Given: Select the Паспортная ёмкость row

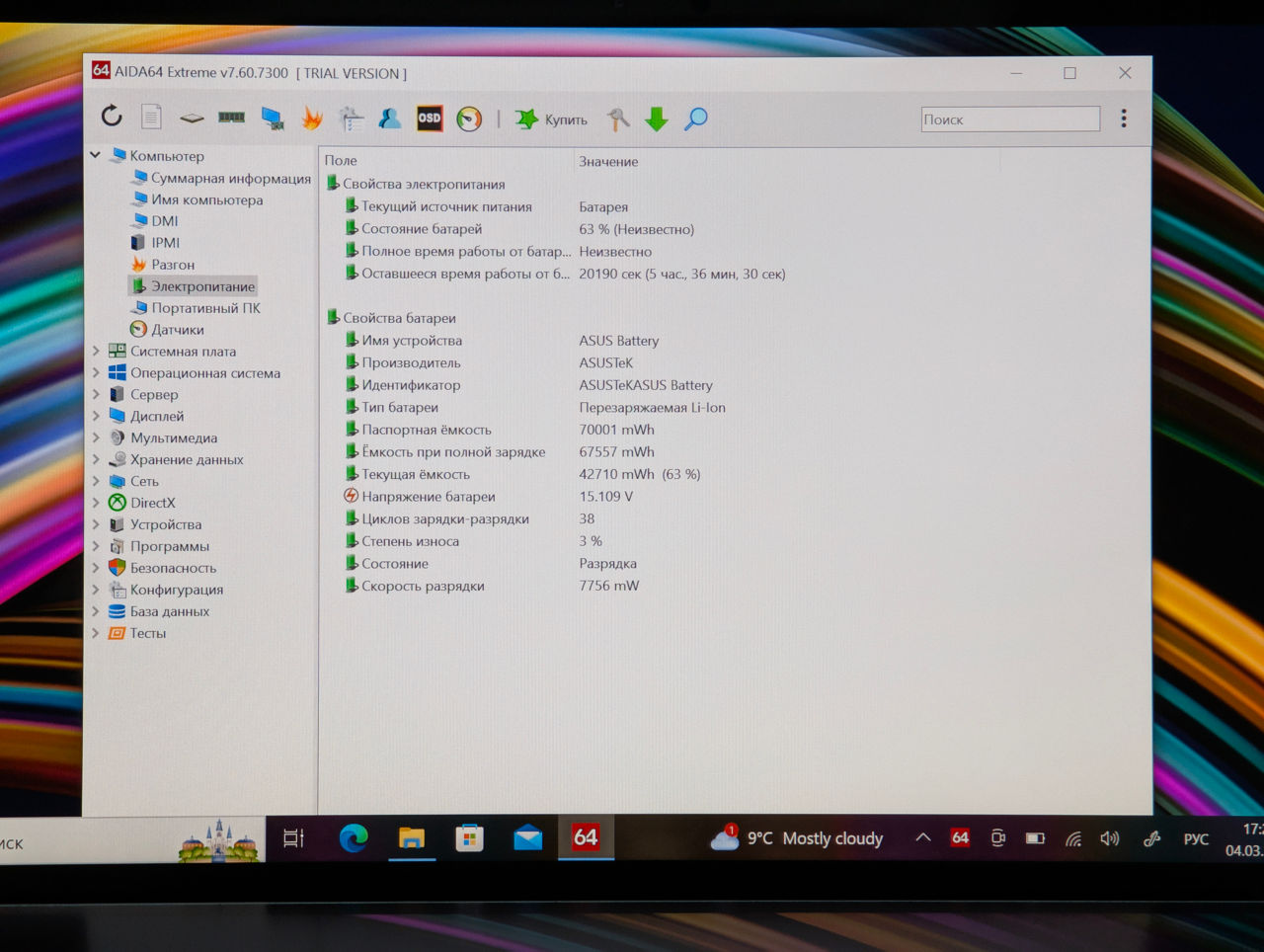Looking at the screenshot, I should click(736, 430).
